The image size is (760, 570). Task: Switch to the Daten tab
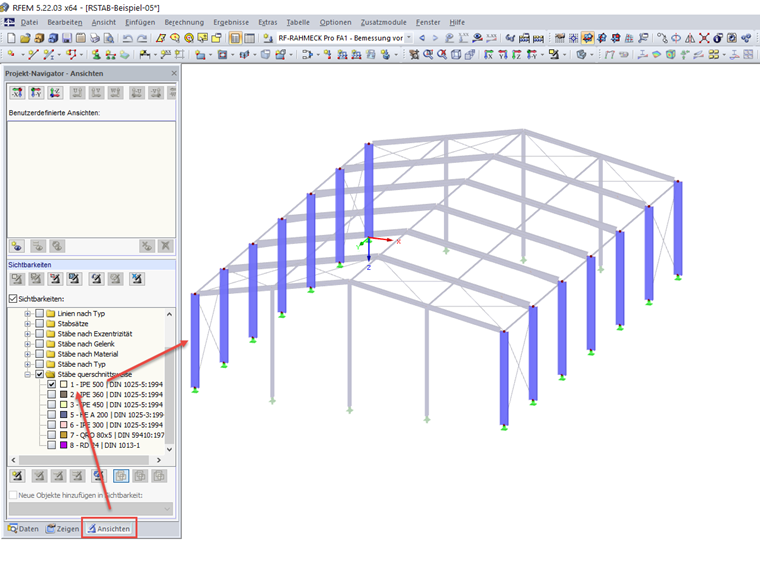click(x=23, y=529)
